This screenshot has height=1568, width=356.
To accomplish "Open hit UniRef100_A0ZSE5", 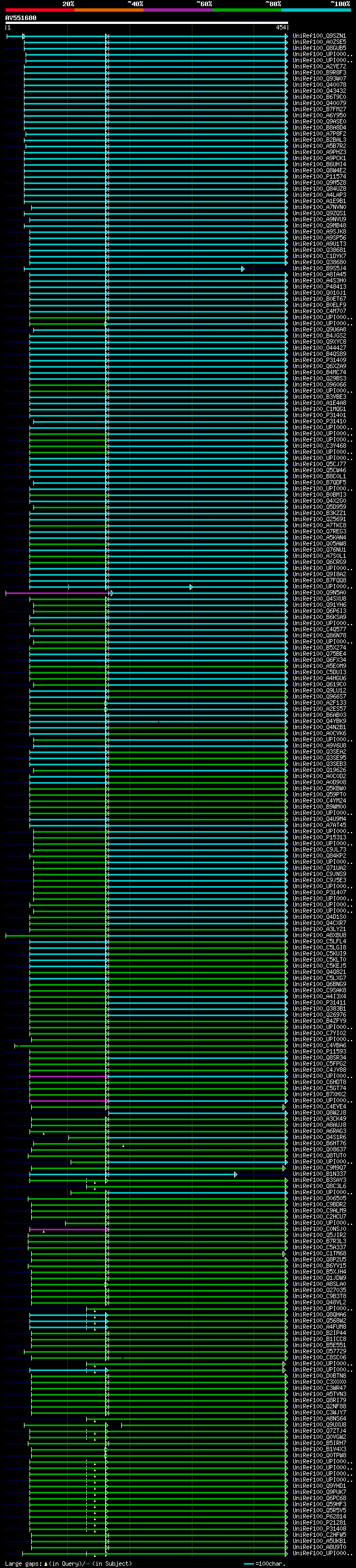I will 319,42.
